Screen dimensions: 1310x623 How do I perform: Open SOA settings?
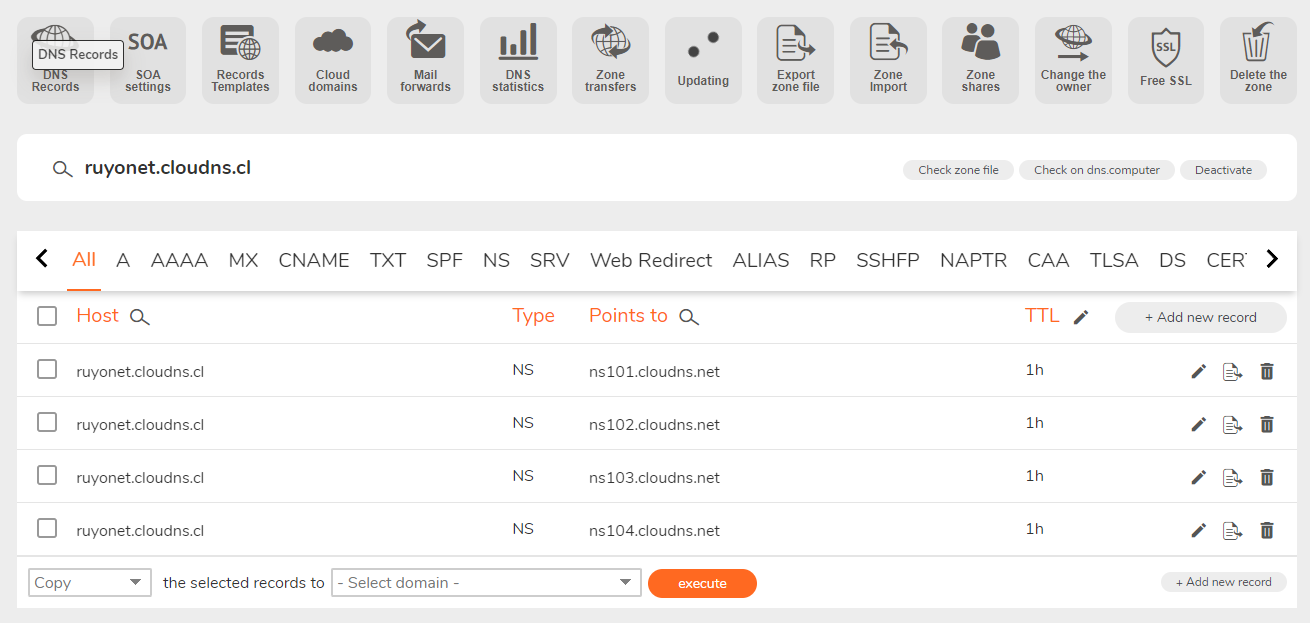[x=148, y=60]
